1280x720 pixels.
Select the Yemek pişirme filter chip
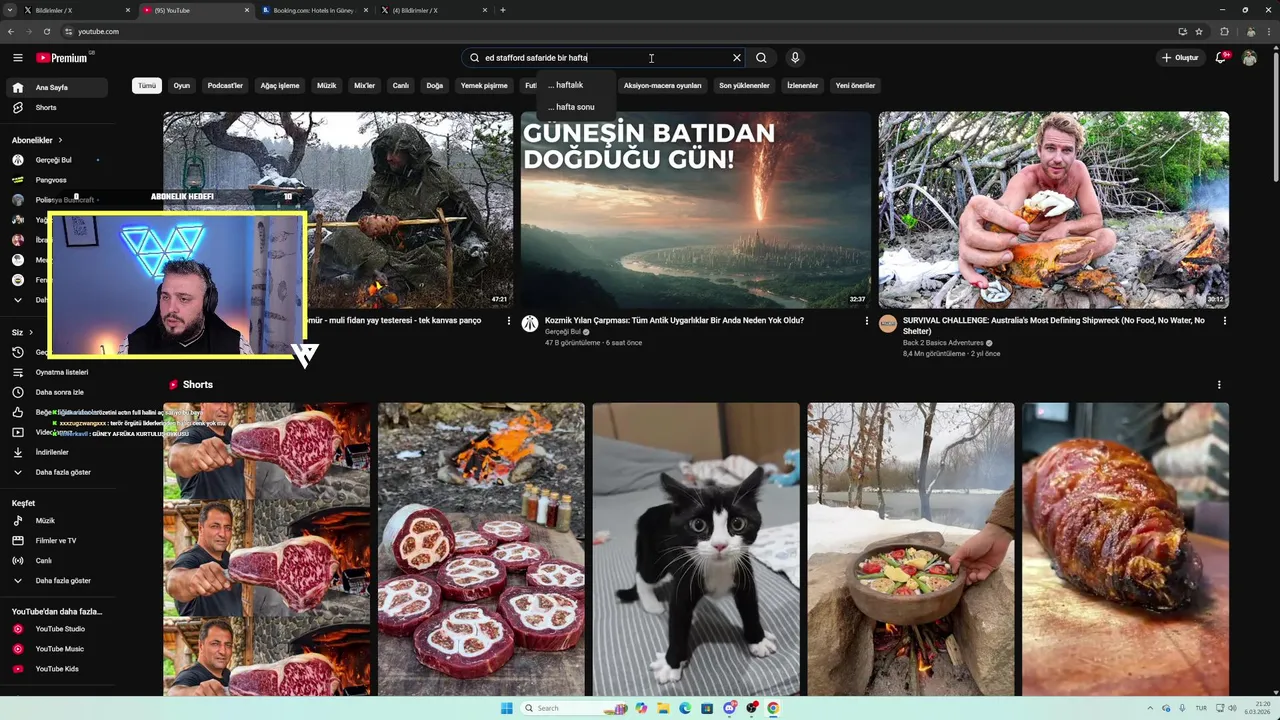pyautogui.click(x=484, y=86)
